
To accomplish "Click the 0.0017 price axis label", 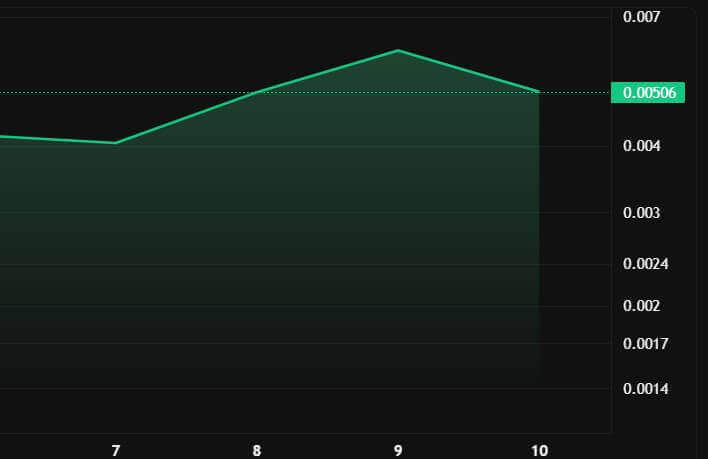I will (x=644, y=343).
